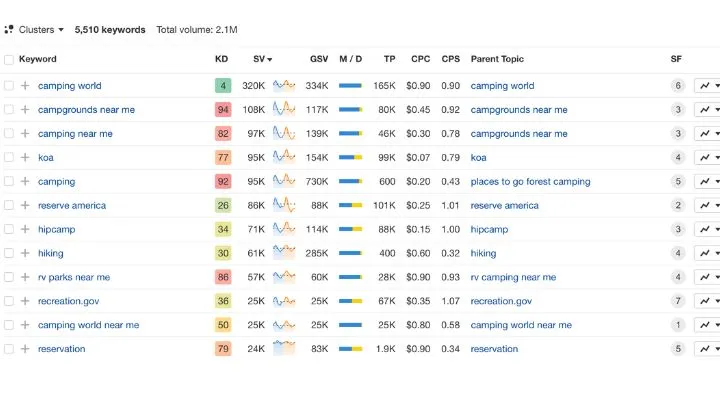Viewport: 720px width, 400px height.
Task: Click M/D bar in the hiking row
Action: click(x=350, y=253)
